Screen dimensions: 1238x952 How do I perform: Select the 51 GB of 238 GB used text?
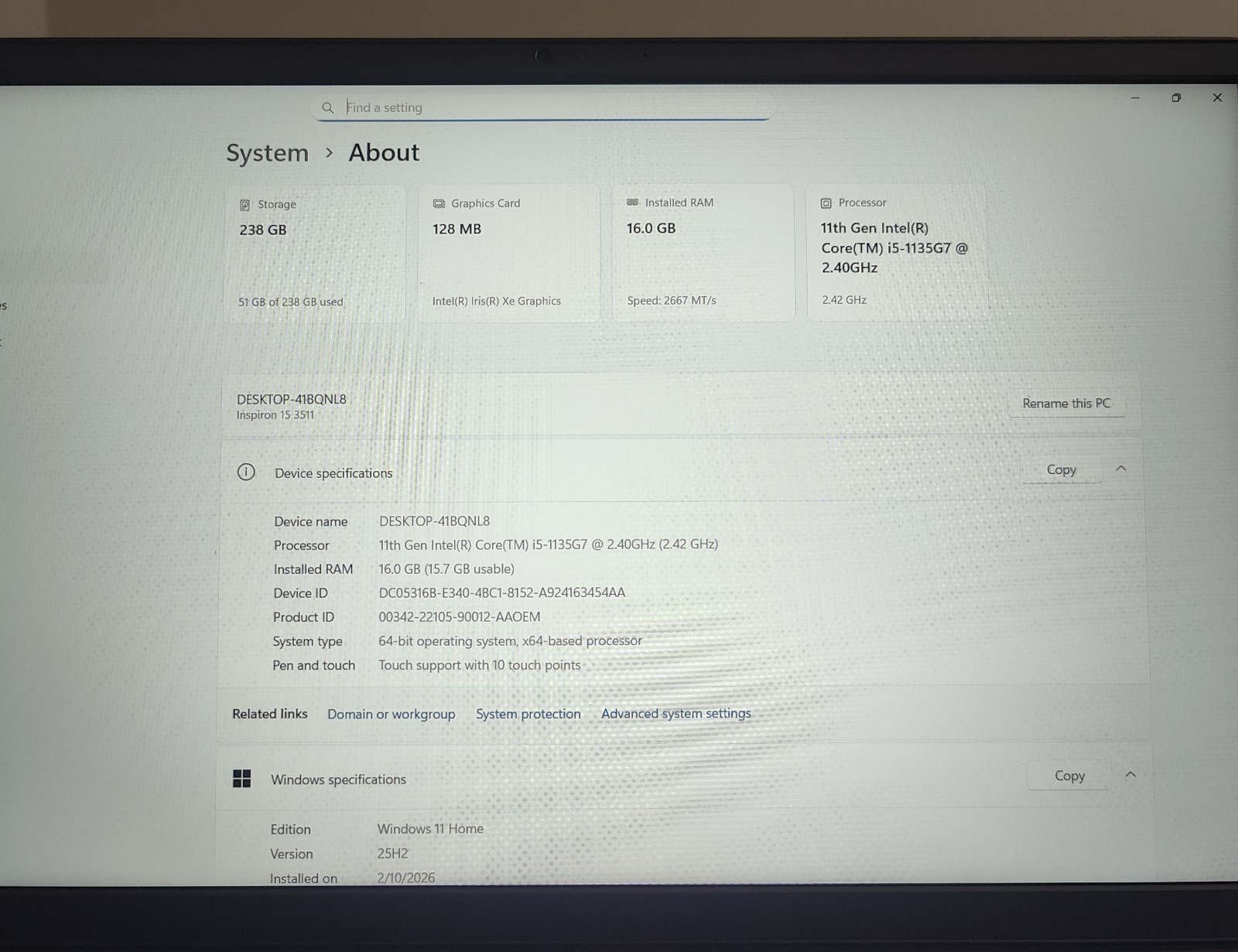pyautogui.click(x=290, y=302)
